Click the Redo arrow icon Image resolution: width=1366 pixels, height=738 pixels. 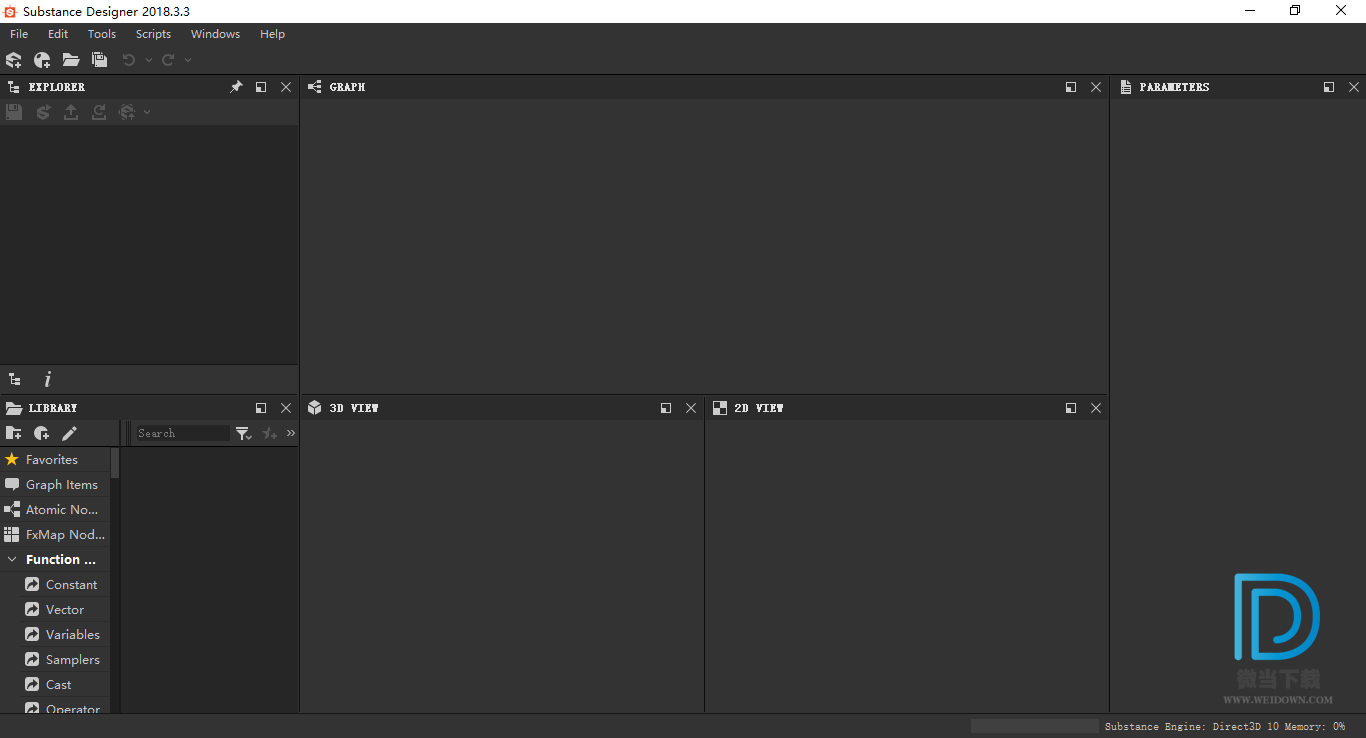(168, 60)
